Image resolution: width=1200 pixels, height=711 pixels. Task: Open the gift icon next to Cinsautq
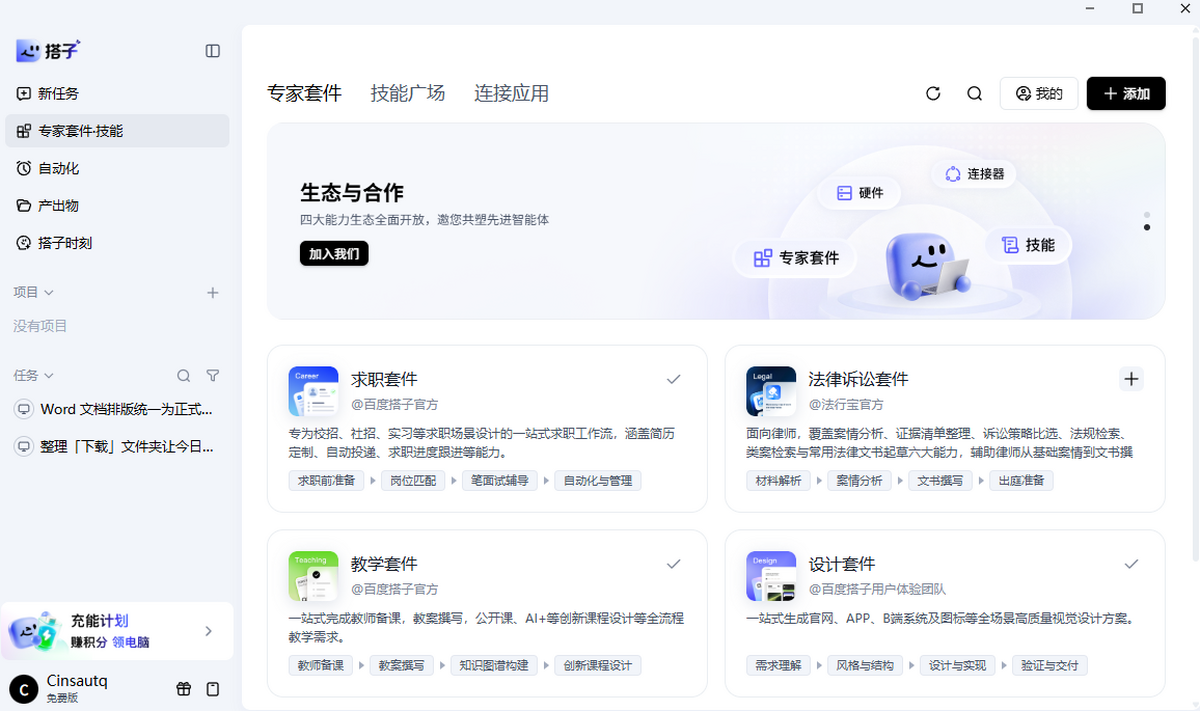tap(184, 689)
